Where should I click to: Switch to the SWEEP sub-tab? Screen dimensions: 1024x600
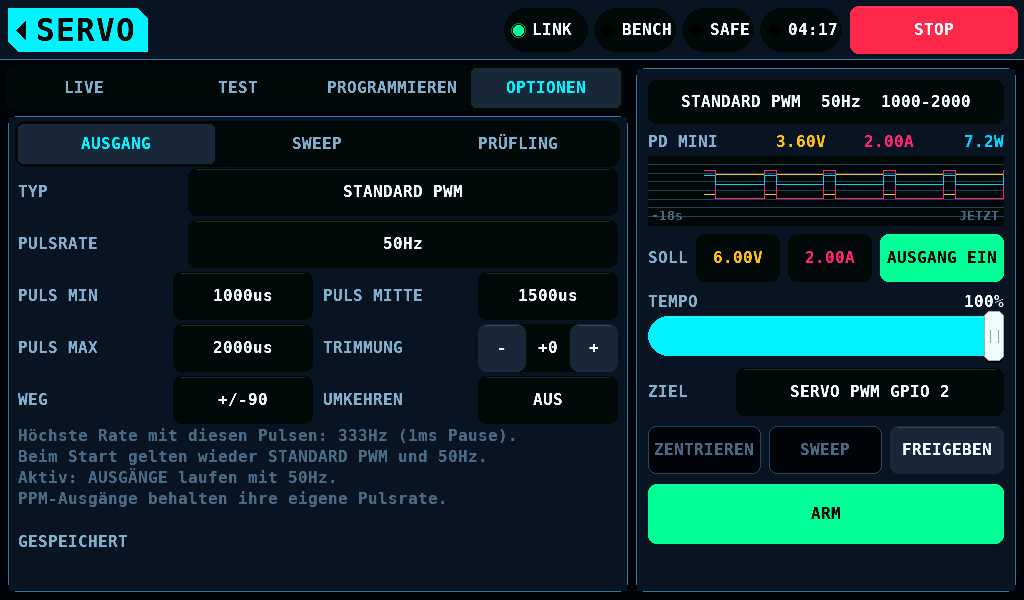coord(317,144)
